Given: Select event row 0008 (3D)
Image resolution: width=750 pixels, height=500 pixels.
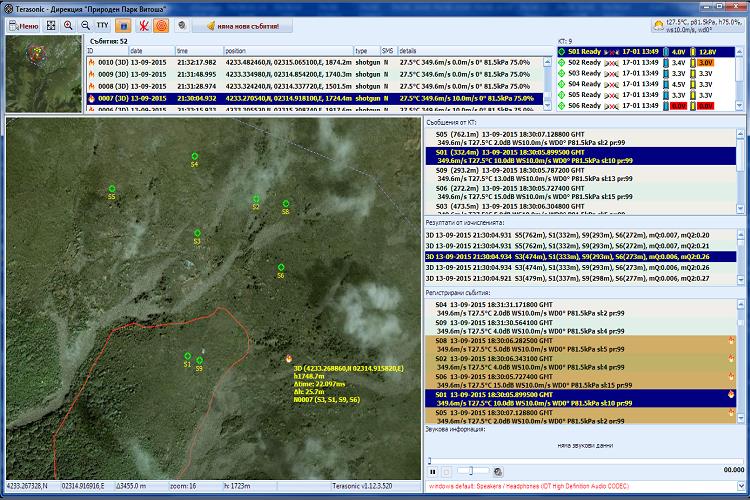Looking at the screenshot, I should point(315,87).
